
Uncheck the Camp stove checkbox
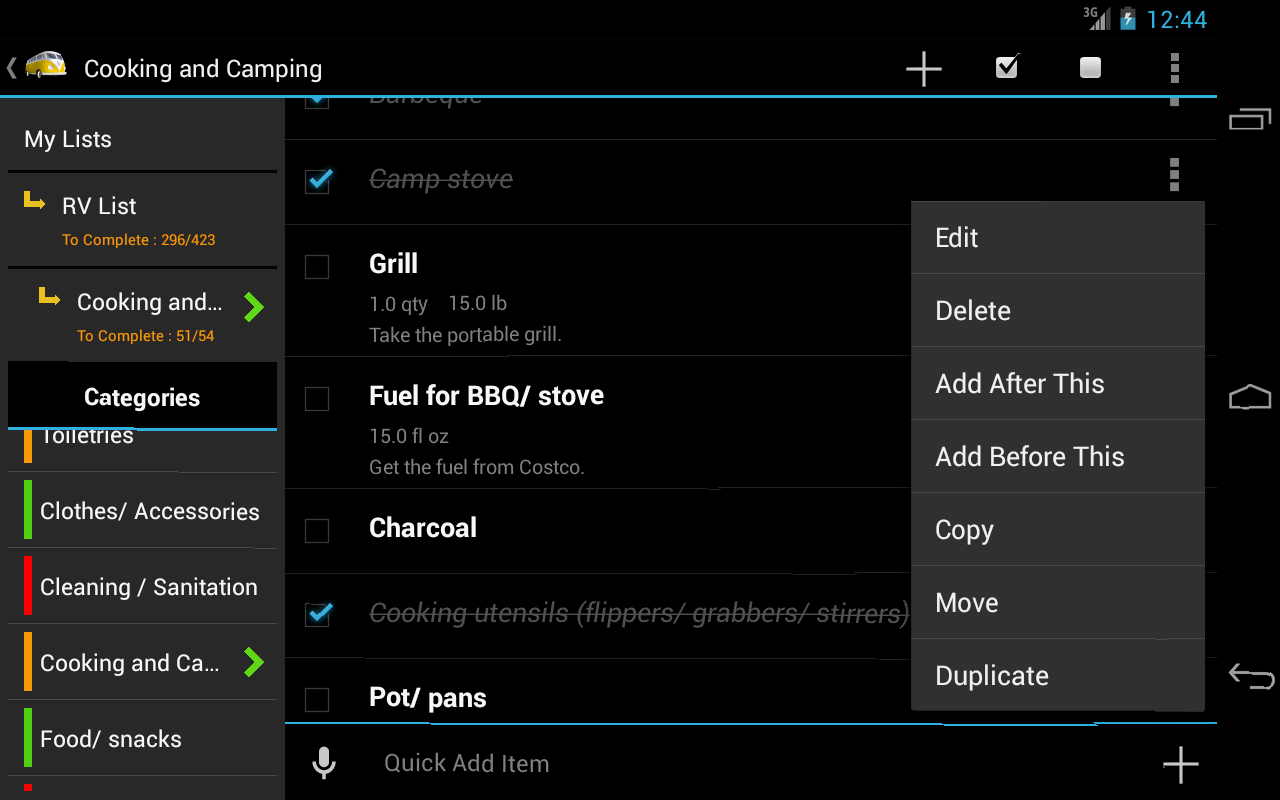(317, 181)
